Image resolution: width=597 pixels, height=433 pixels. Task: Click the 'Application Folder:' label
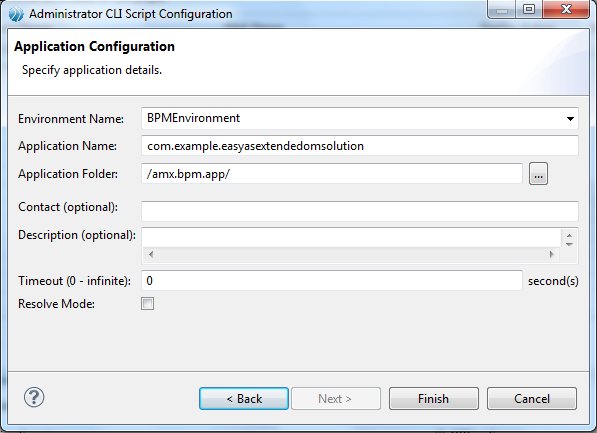point(68,174)
